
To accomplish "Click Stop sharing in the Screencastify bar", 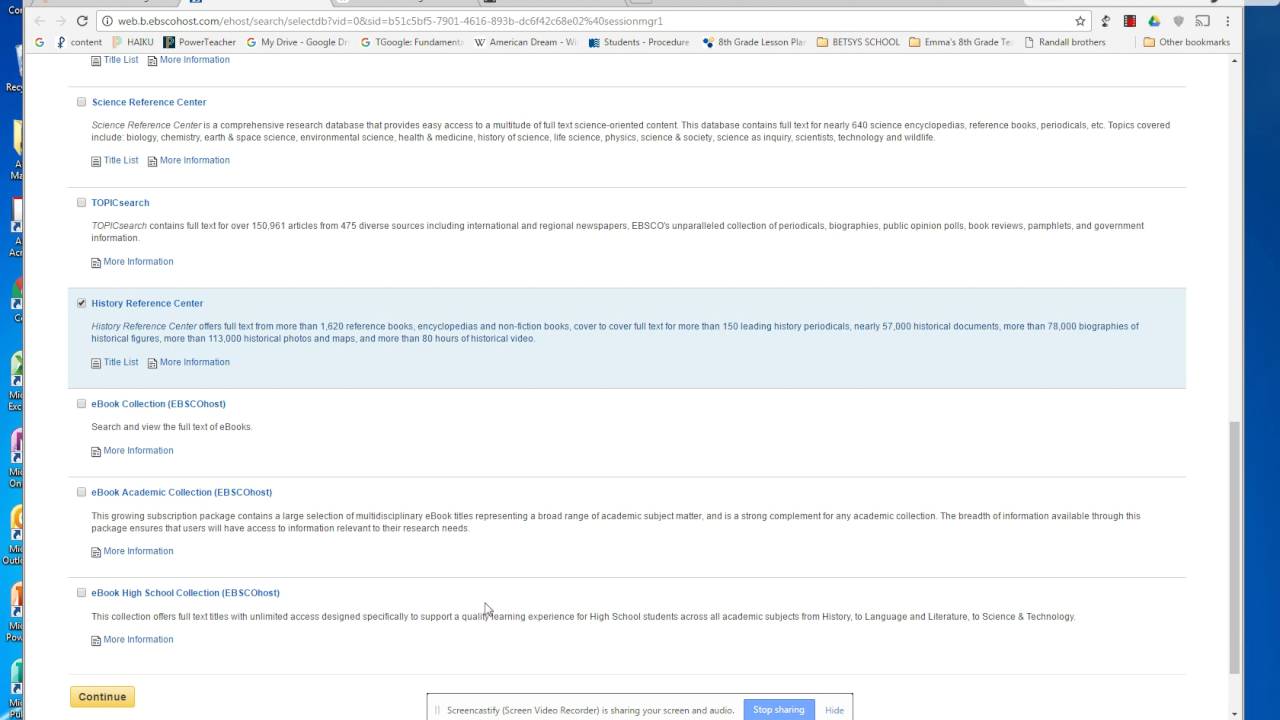I will point(778,710).
